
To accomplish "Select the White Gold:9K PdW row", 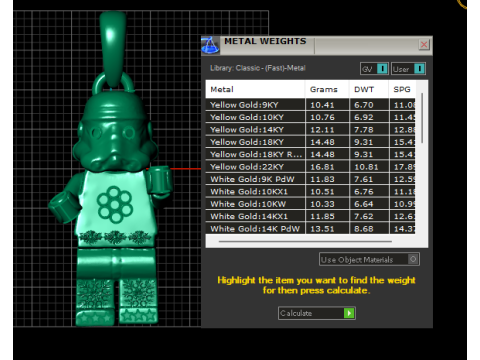I will point(310,179).
